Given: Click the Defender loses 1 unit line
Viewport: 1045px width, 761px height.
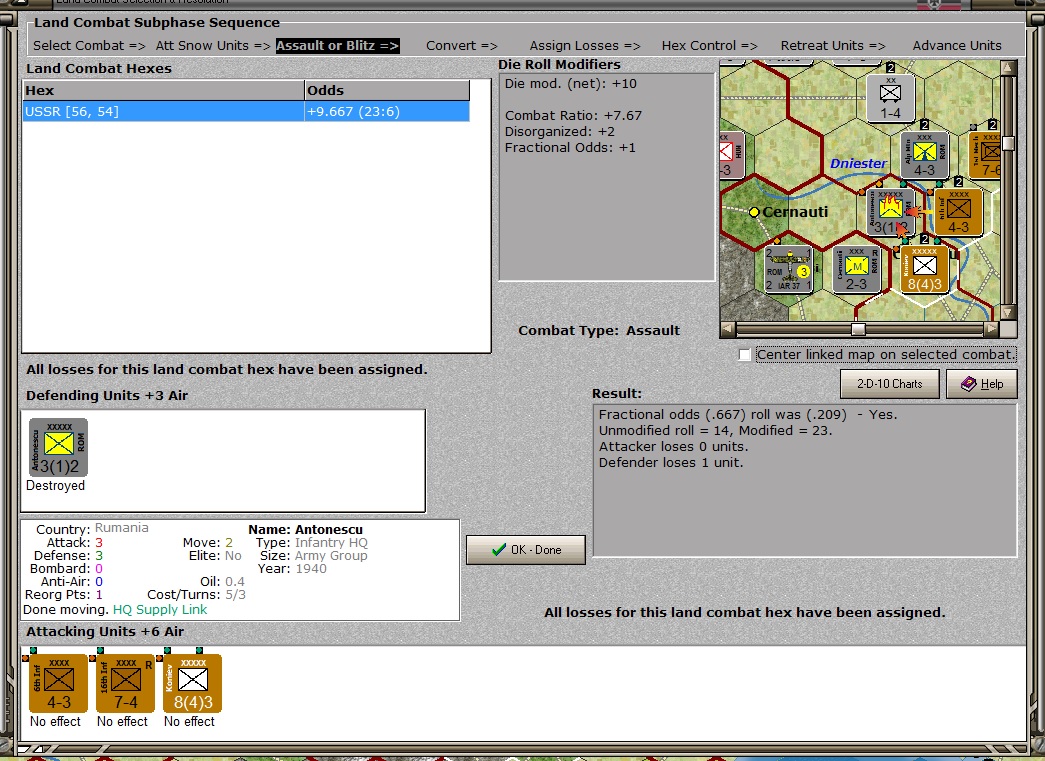Looking at the screenshot, I should (670, 462).
